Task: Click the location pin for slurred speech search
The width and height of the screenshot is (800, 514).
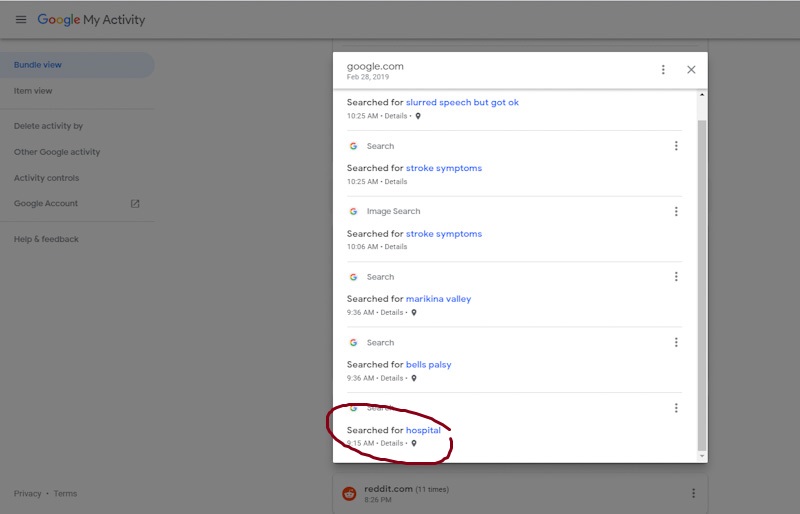Action: click(418, 116)
